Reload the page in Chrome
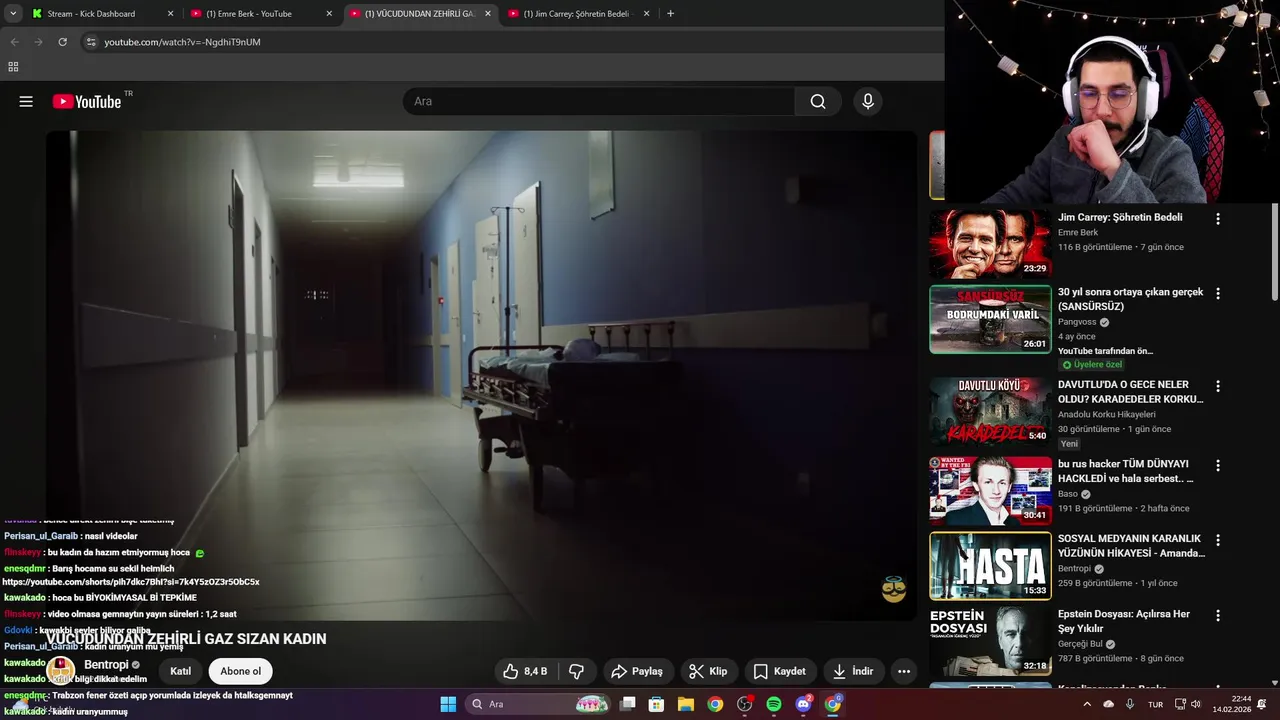 click(62, 42)
